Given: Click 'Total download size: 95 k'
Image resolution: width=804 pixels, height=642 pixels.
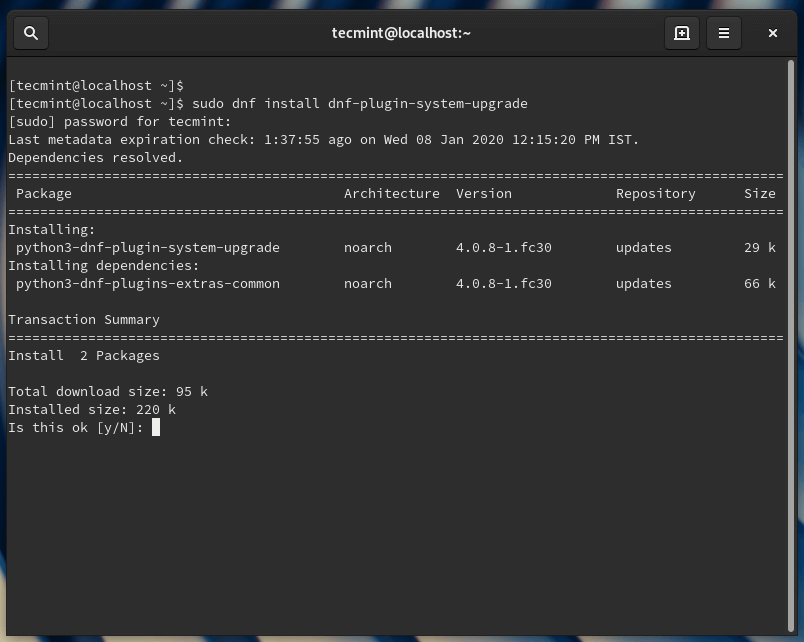Looking at the screenshot, I should point(108,391).
